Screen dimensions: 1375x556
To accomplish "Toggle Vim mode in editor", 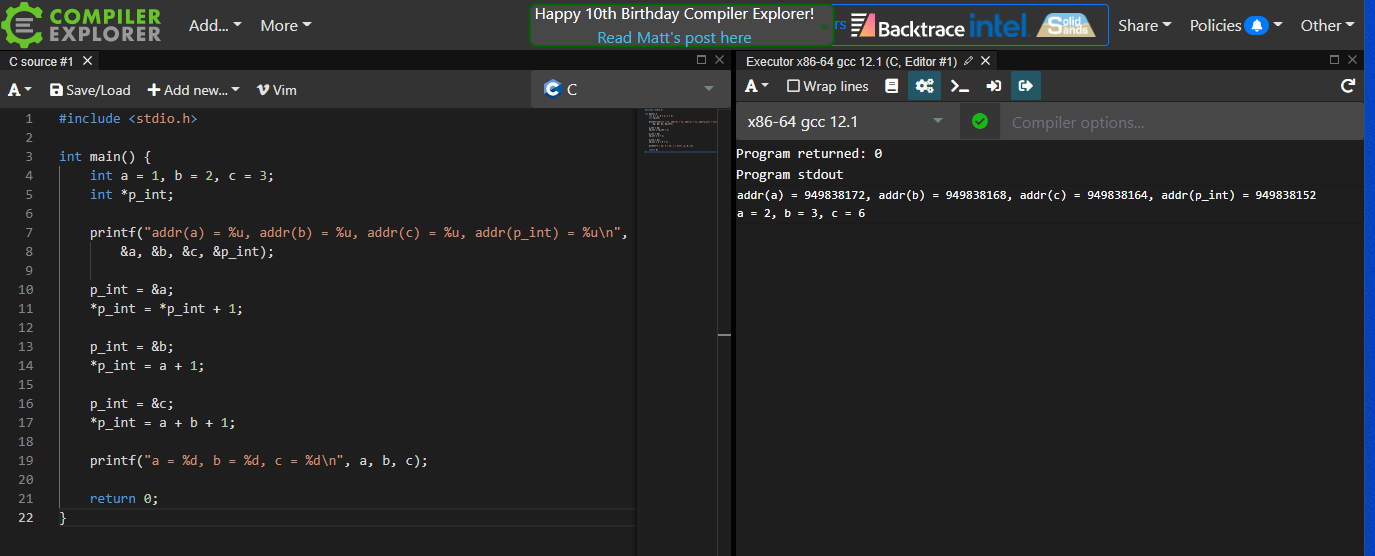I will coord(277,90).
